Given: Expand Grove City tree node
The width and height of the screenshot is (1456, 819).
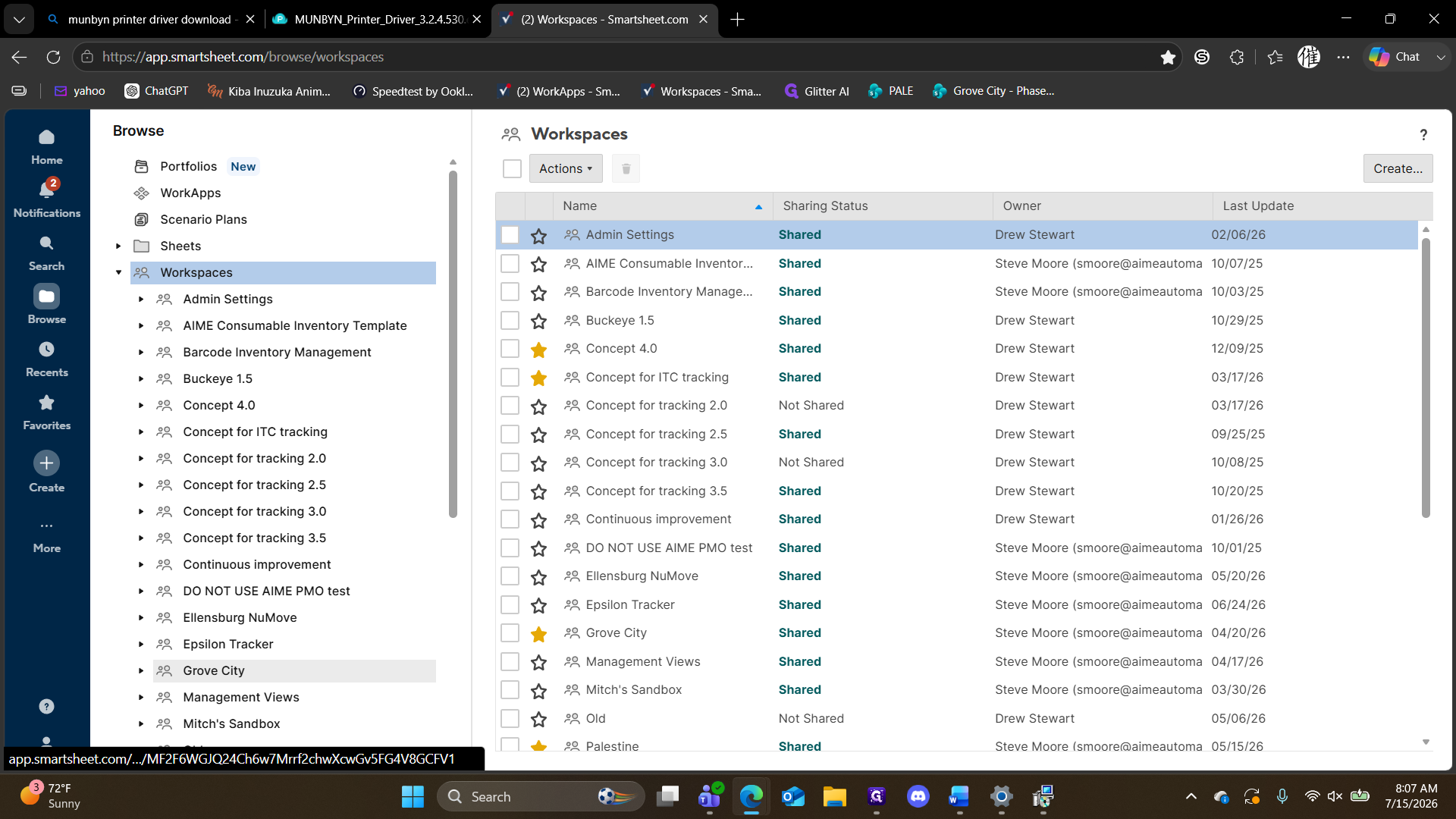Looking at the screenshot, I should [141, 670].
